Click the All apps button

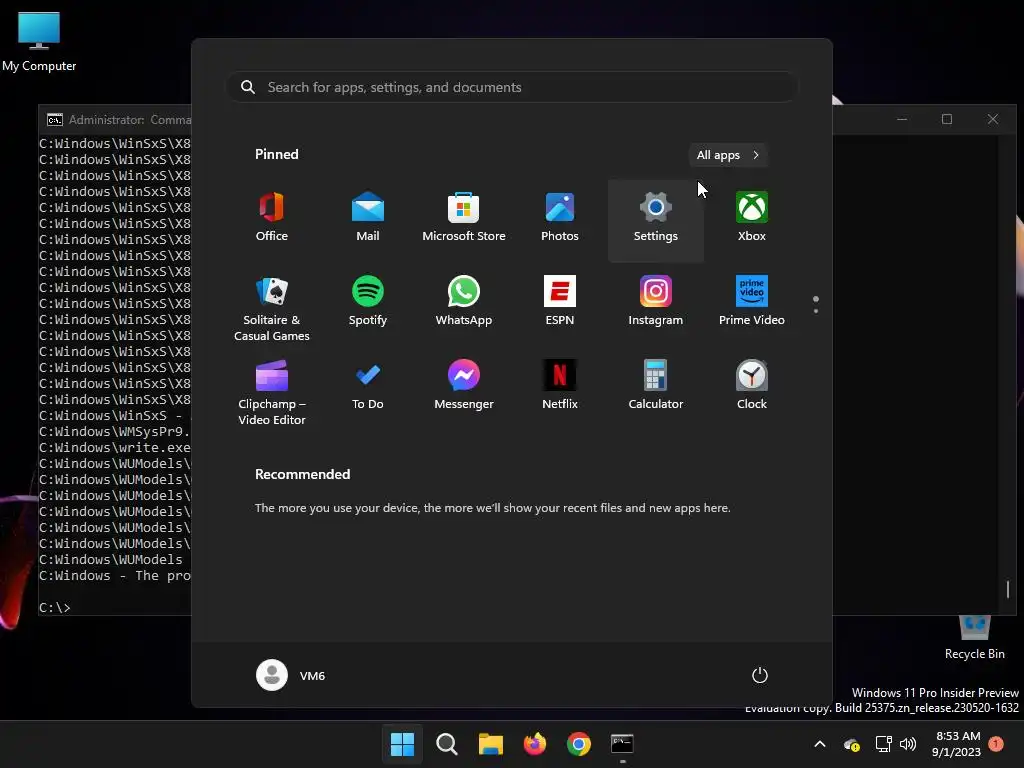click(728, 155)
